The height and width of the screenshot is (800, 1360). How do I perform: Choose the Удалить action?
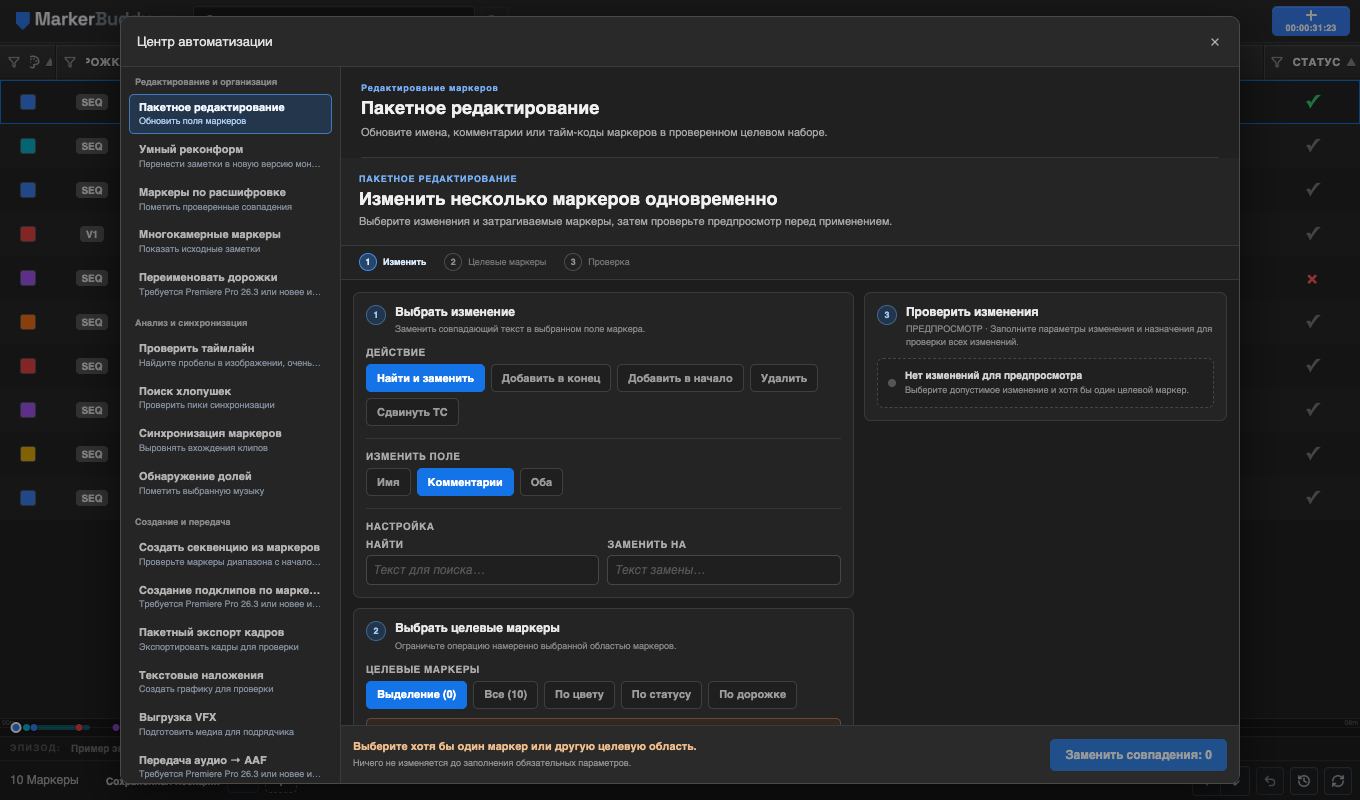(784, 378)
